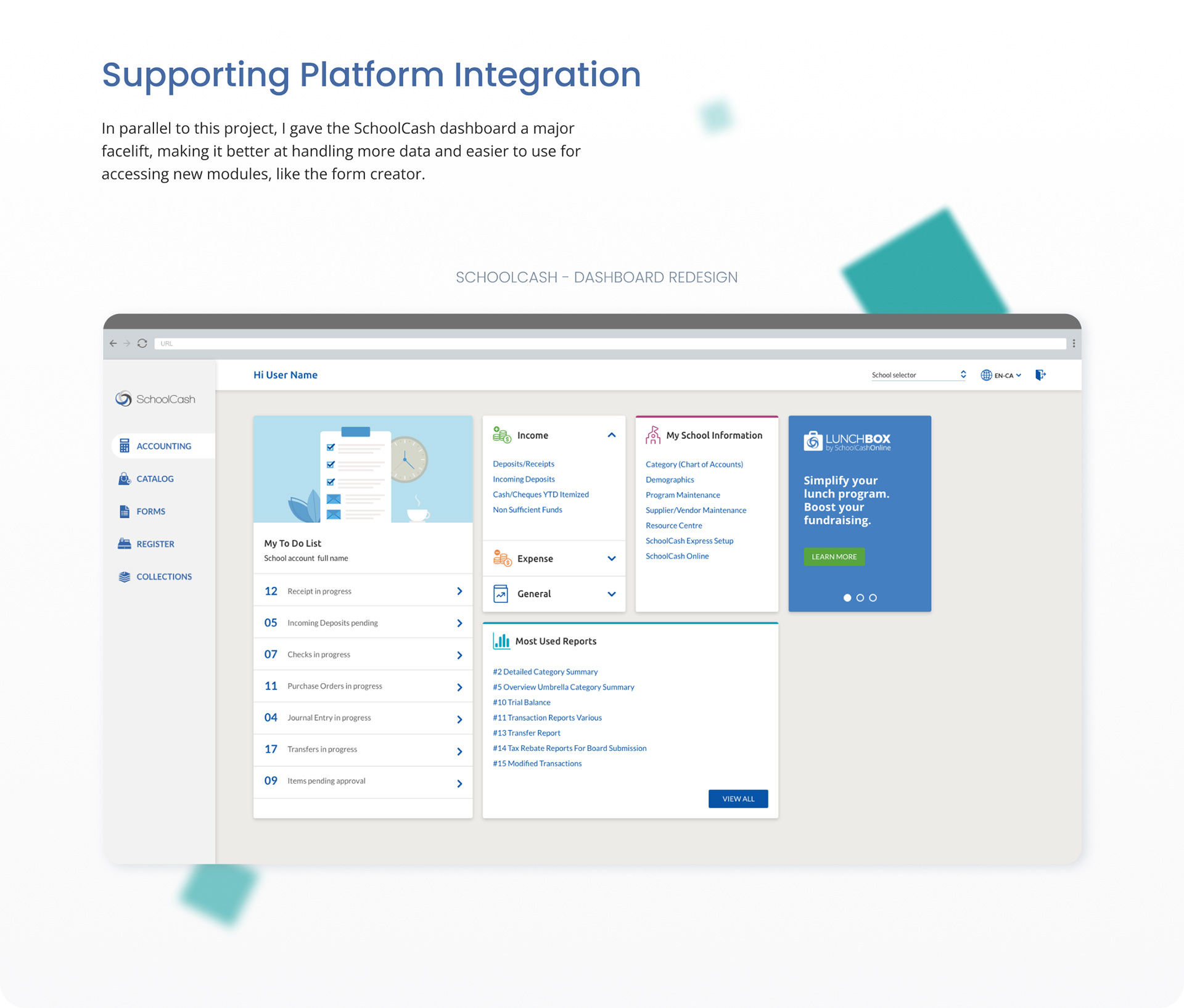1184x1008 pixels.
Task: Go to Collections in the sidebar
Action: 163,576
